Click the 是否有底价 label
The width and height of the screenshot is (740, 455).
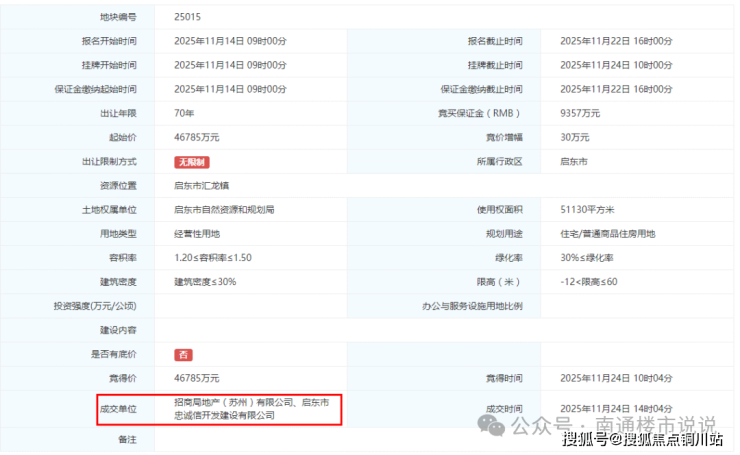[x=114, y=354]
